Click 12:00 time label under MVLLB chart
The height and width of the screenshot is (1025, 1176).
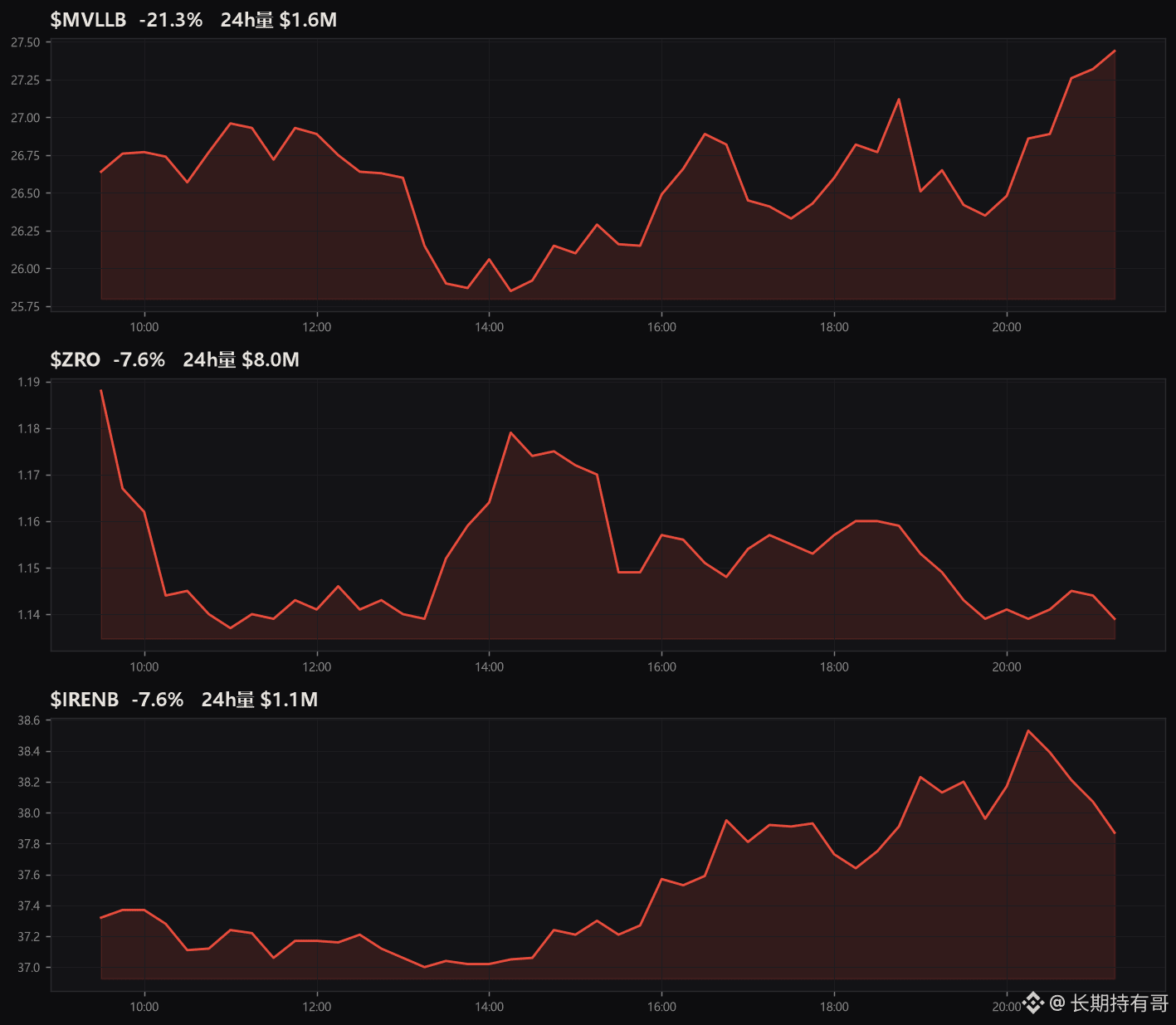point(317,327)
